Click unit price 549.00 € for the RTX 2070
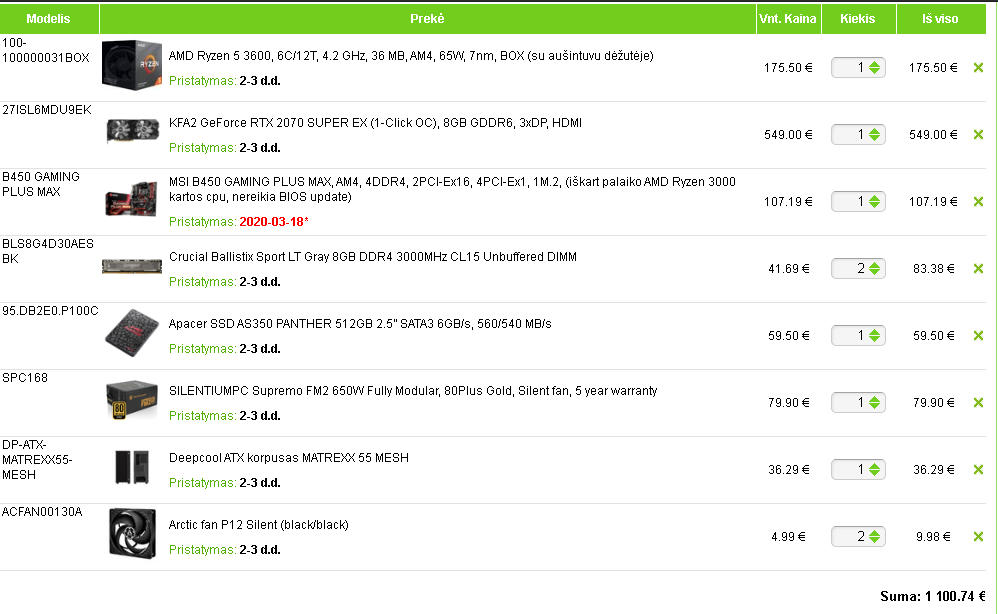The image size is (998, 614). coord(788,135)
